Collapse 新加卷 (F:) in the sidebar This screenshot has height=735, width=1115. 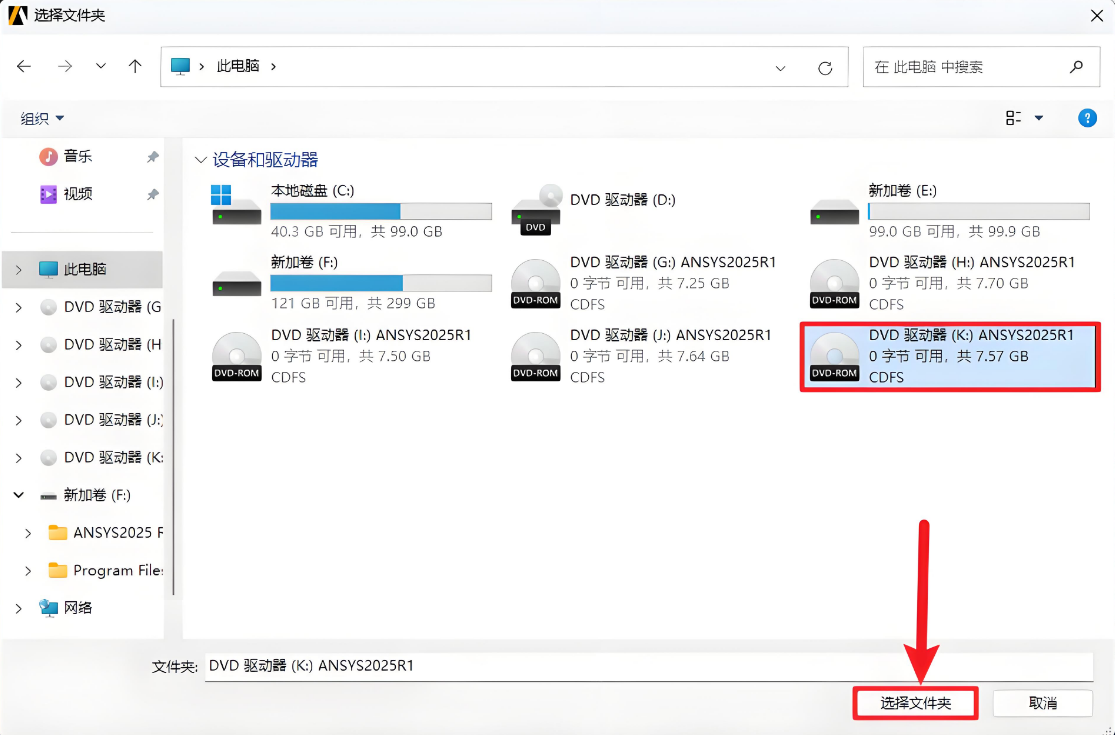tap(19, 495)
